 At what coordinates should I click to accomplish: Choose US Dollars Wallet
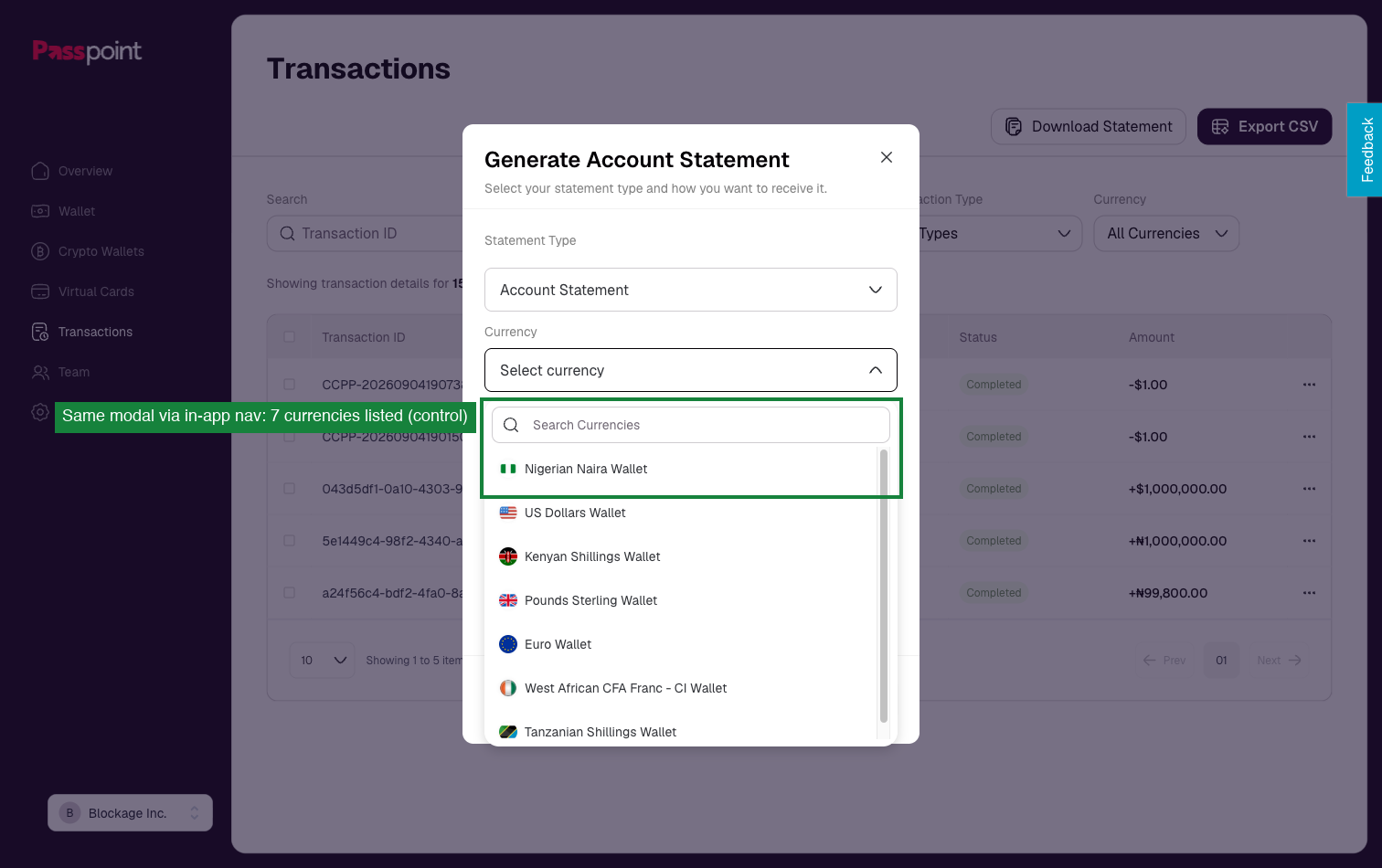(x=681, y=513)
